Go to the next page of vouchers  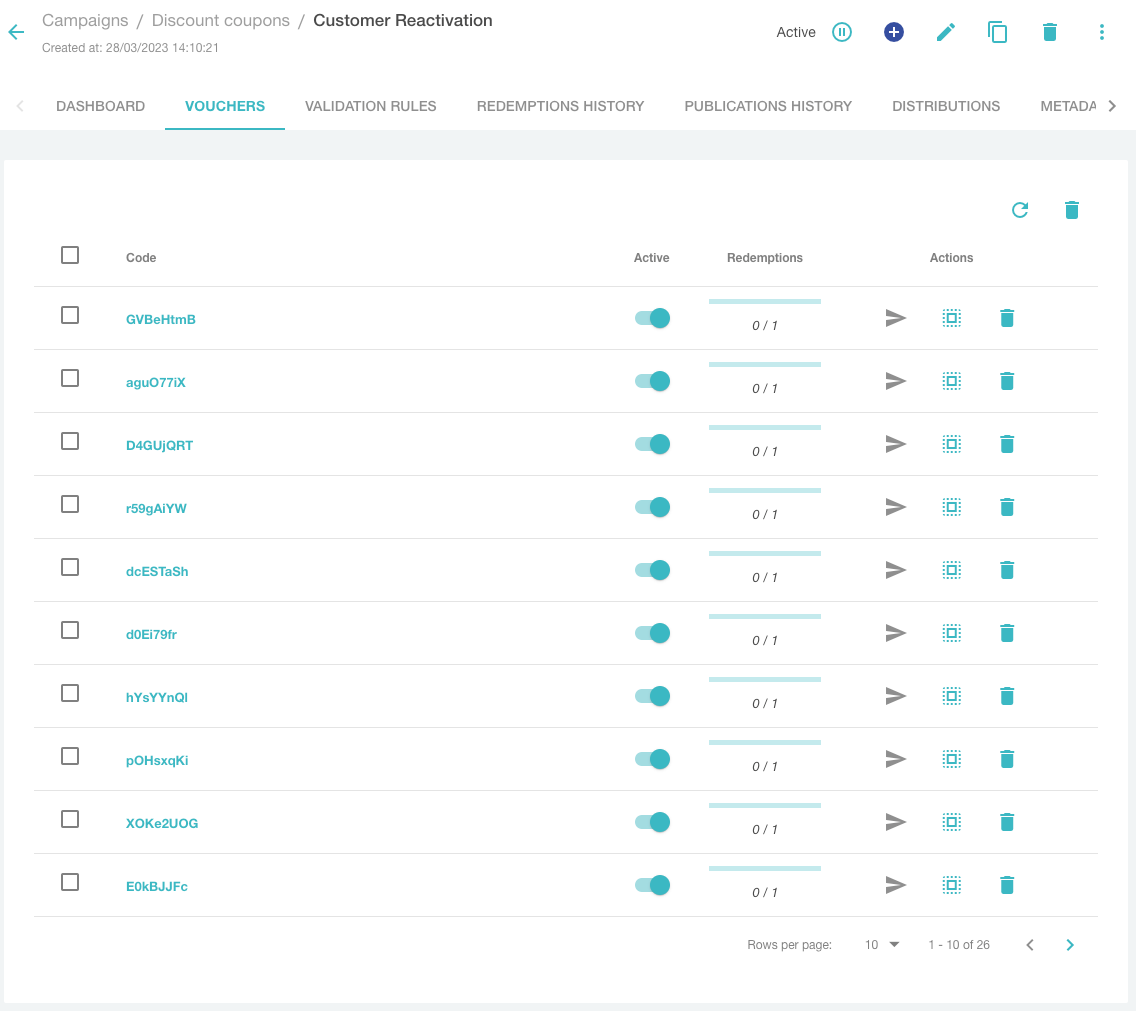click(1070, 945)
